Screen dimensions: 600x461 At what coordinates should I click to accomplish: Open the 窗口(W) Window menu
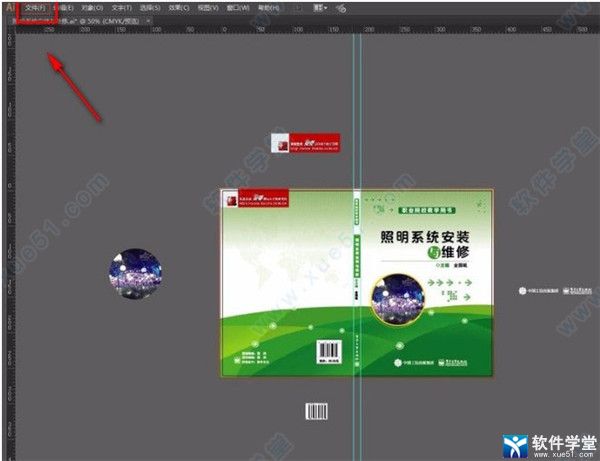(x=238, y=8)
